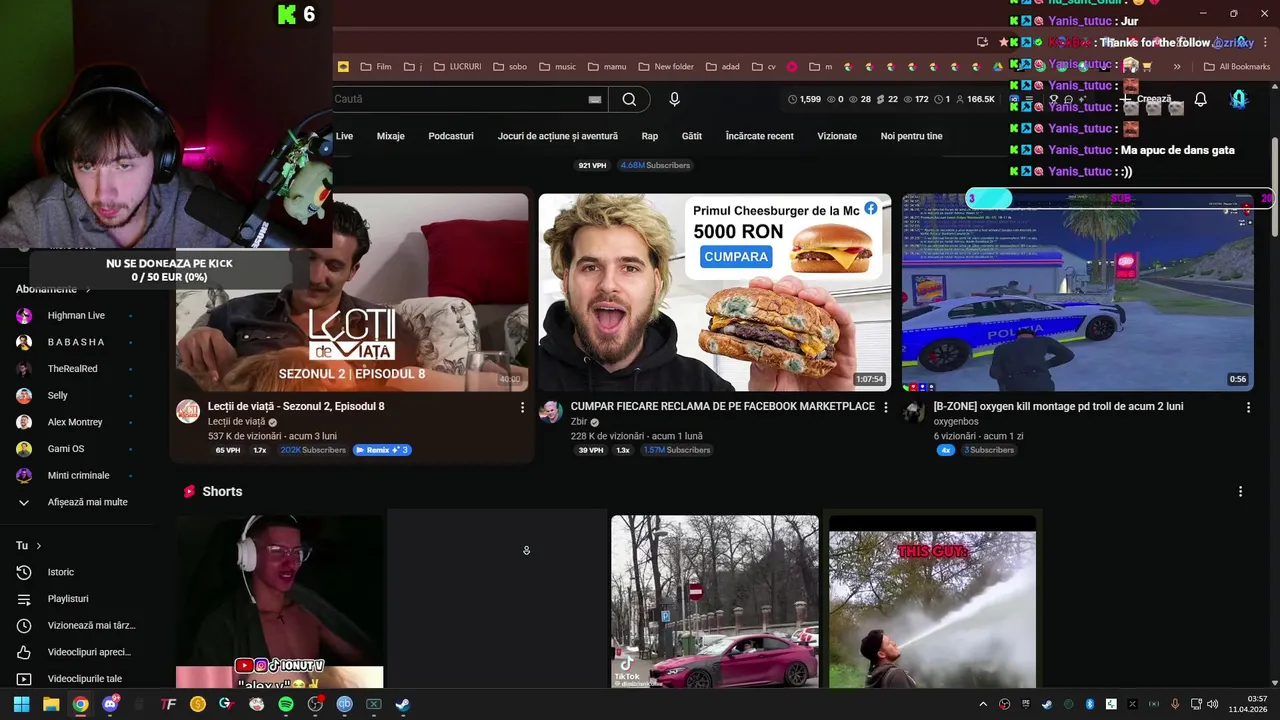Select the Noi pentru tine chip
This screenshot has height=720, width=1280.
click(911, 136)
